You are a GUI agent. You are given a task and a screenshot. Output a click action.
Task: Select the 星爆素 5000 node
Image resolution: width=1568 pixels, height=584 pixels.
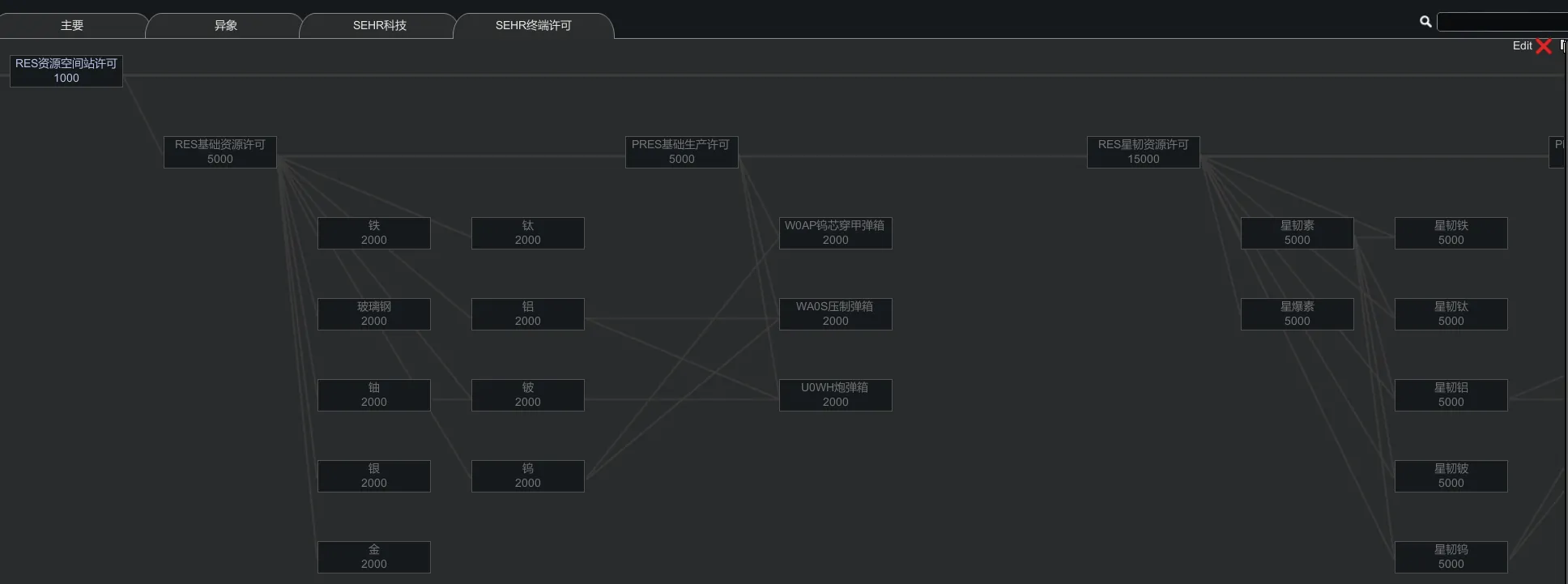point(1297,314)
